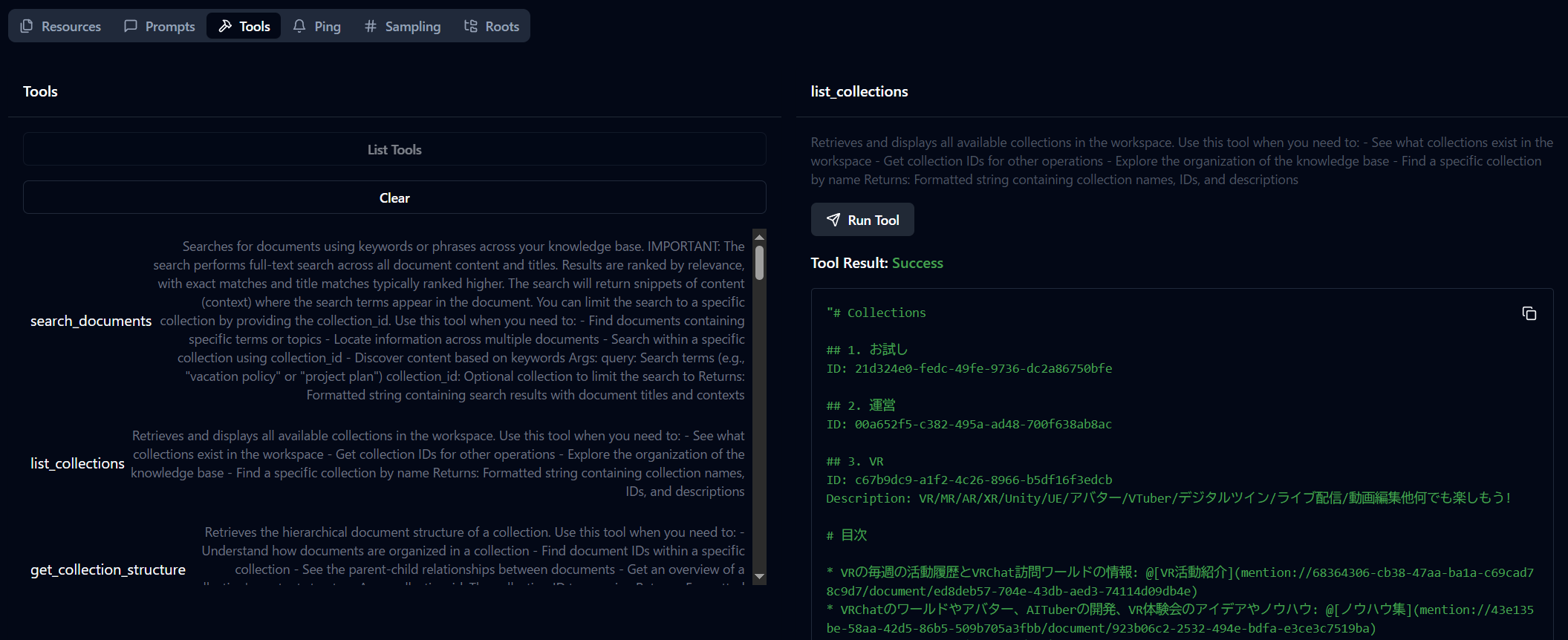This screenshot has width=1568, height=640.
Task: Open the Resources tab
Action: 60,26
